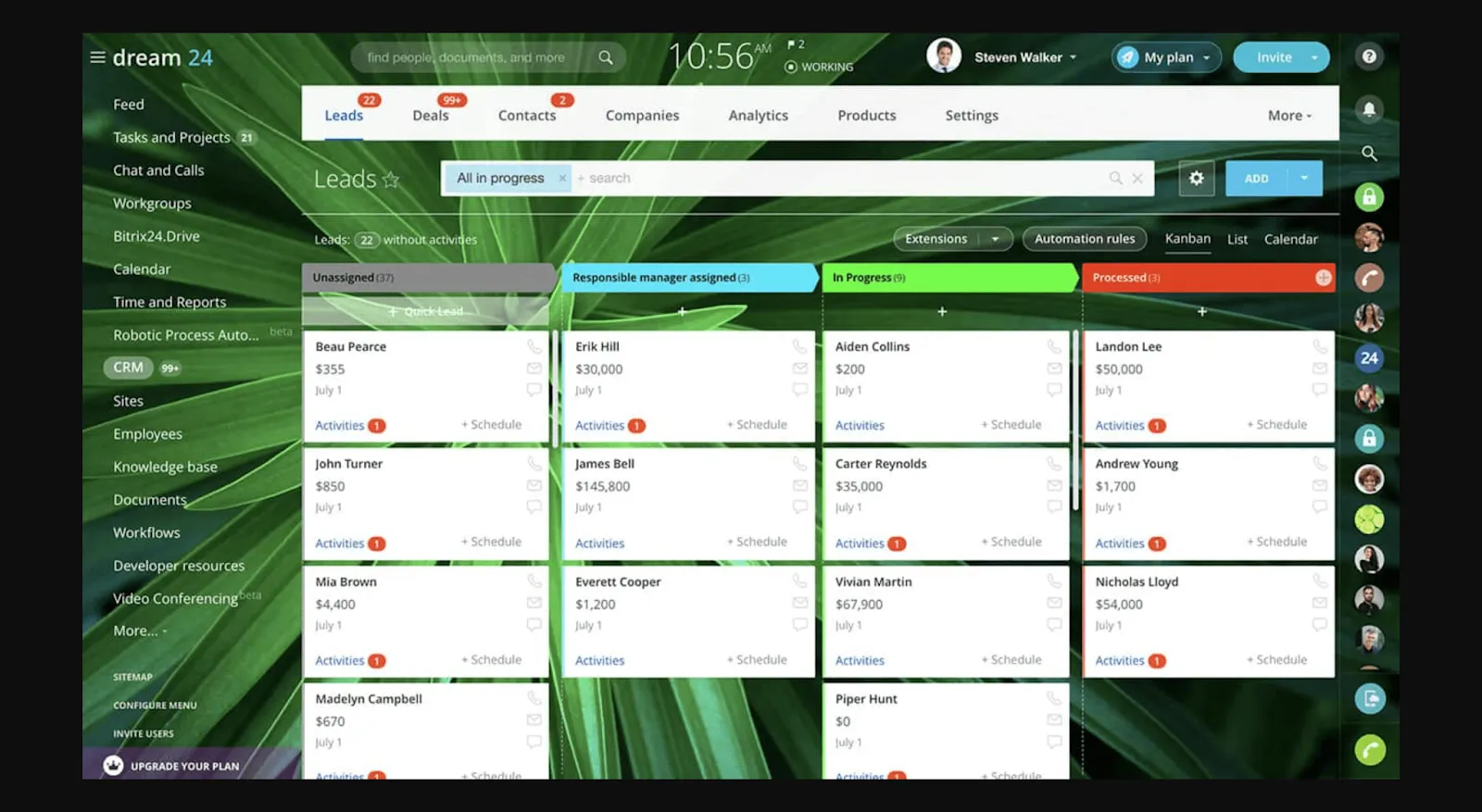Toggle the hamburger menu beside dream 24
Viewport: 1482px width, 812px height.
click(97, 57)
